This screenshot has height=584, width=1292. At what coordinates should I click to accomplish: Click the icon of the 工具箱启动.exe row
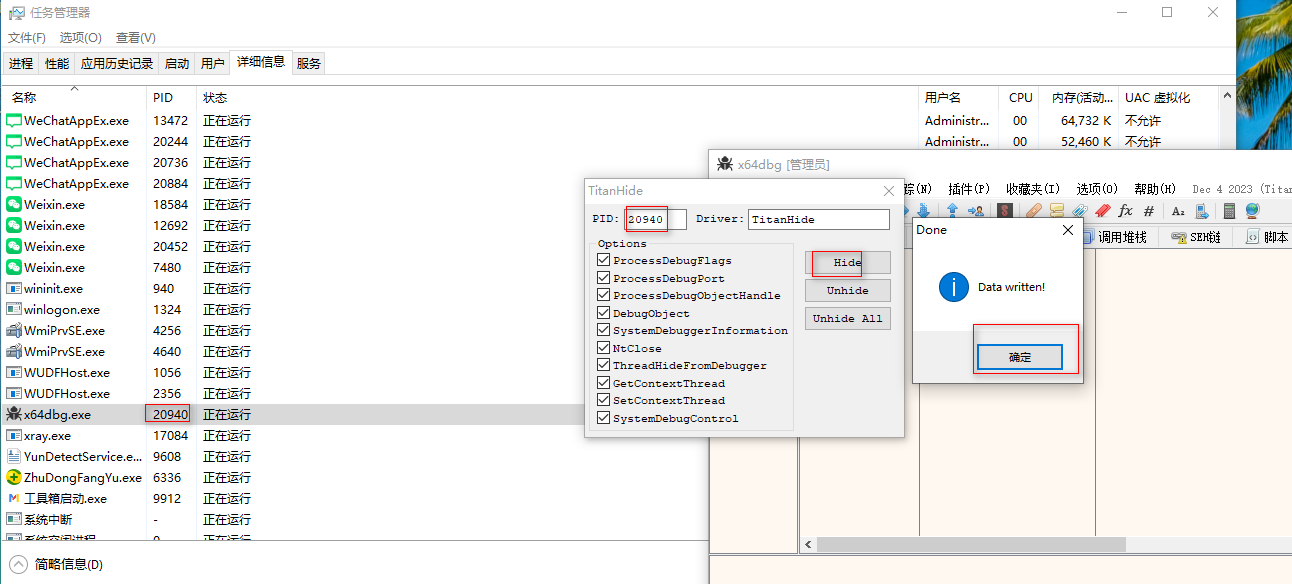14,498
